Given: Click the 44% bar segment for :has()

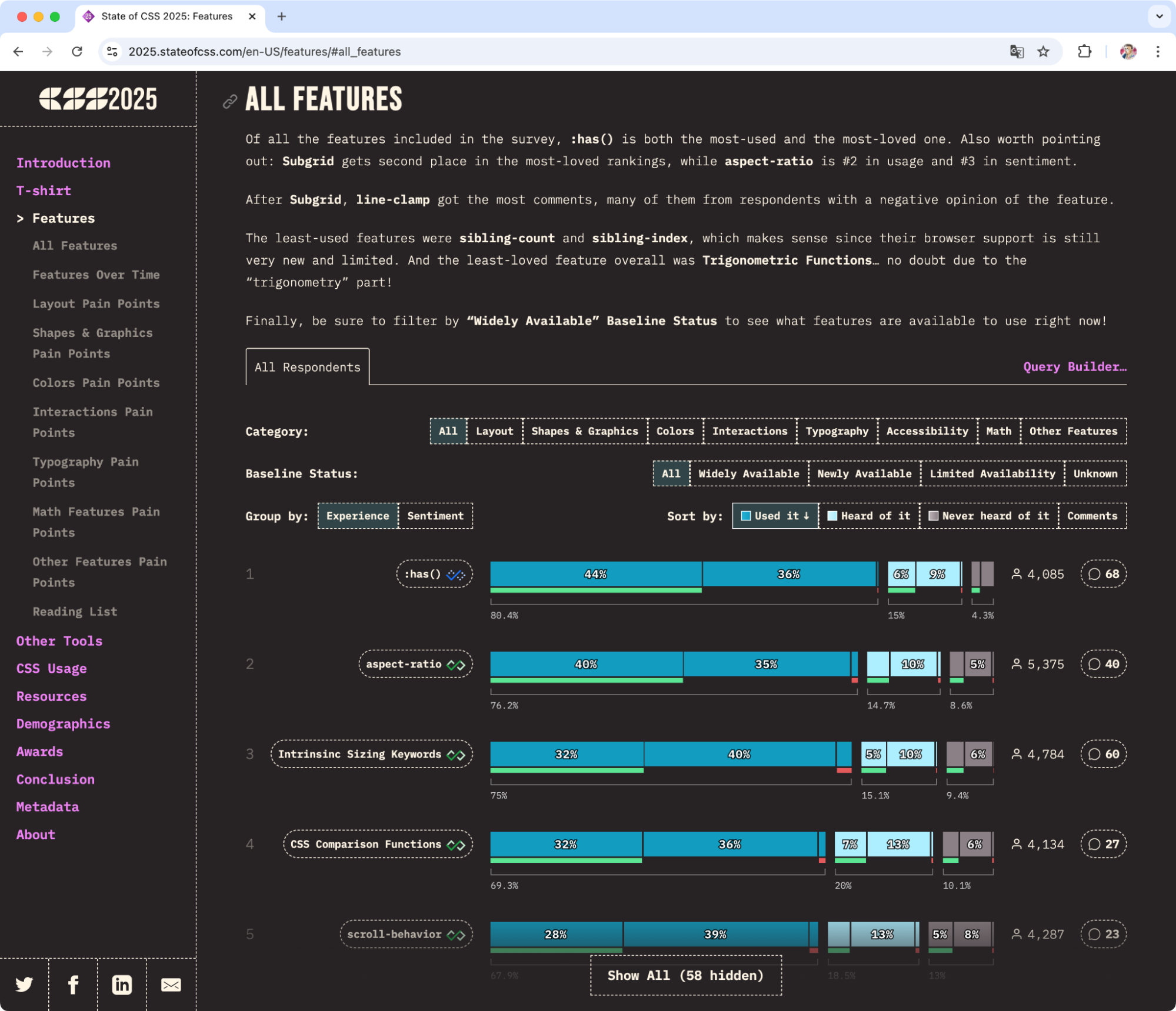Looking at the screenshot, I should pos(595,574).
